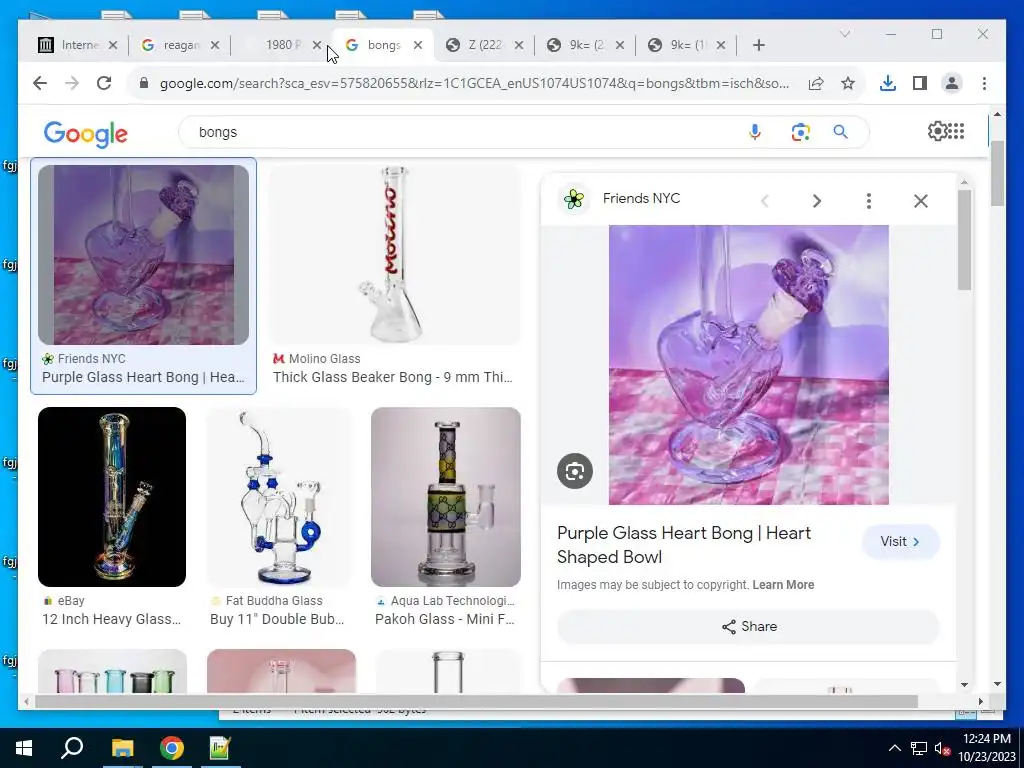This screenshot has width=1024, height=768.
Task: Show previous image in preview panel
Action: pos(765,200)
